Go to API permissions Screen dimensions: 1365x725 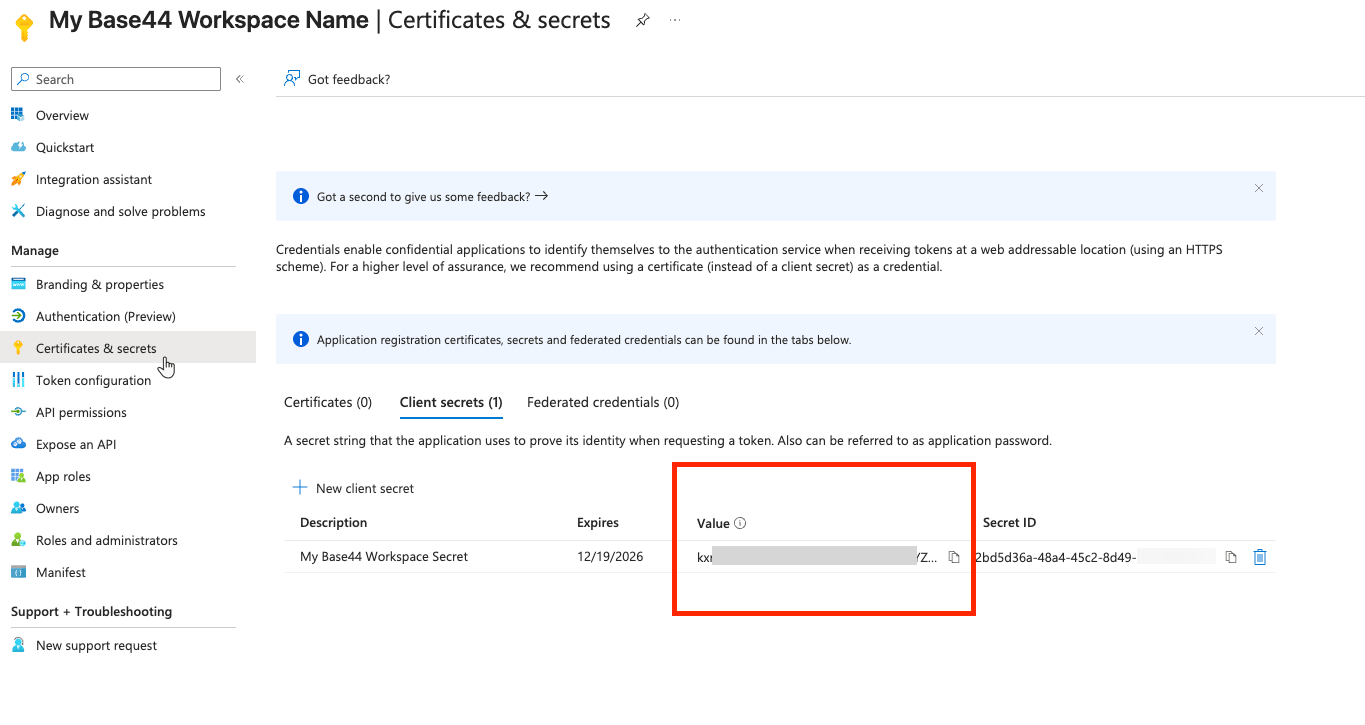pos(81,412)
